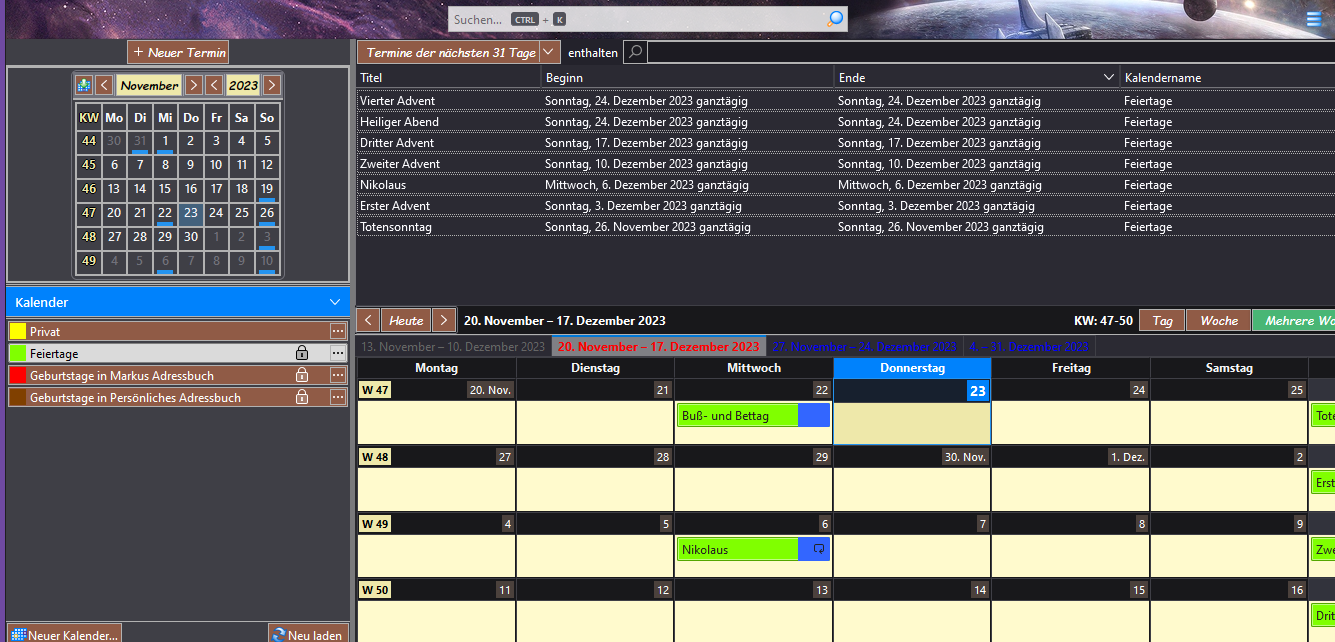Go to previous month in mini calendar
This screenshot has height=642, width=1335.
(104, 85)
